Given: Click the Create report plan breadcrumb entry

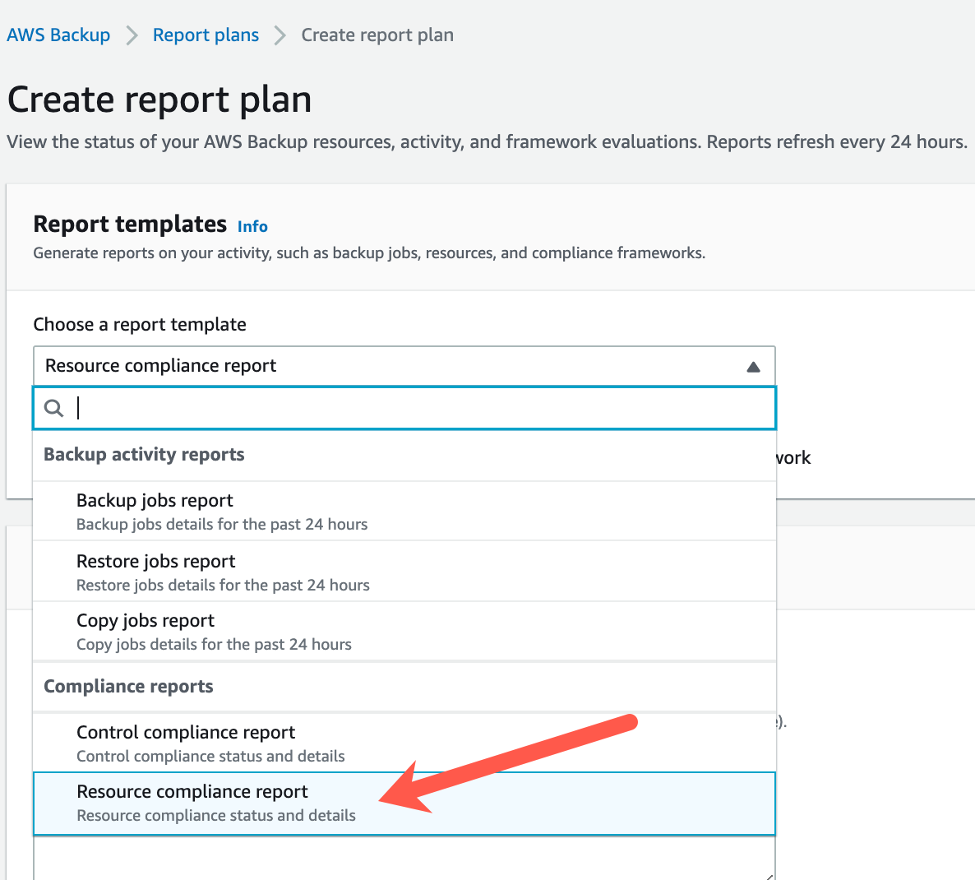Looking at the screenshot, I should 376,34.
